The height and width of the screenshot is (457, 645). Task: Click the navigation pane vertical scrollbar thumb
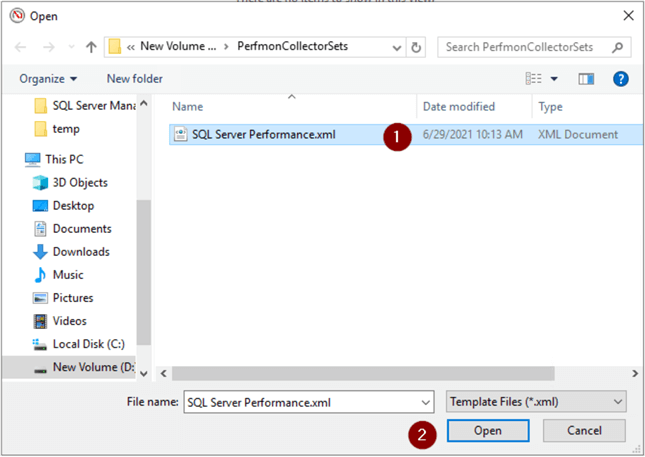pos(144,272)
